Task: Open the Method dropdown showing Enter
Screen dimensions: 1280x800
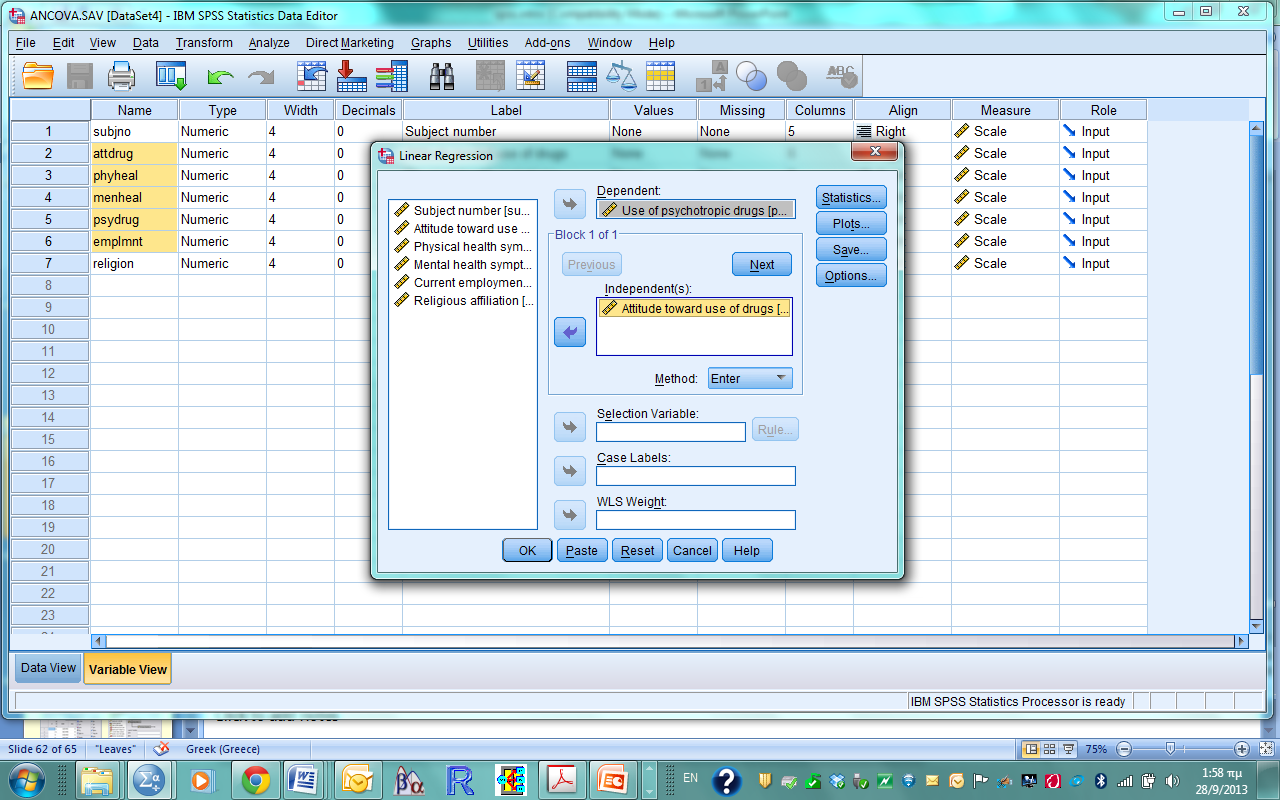Action: (x=750, y=378)
